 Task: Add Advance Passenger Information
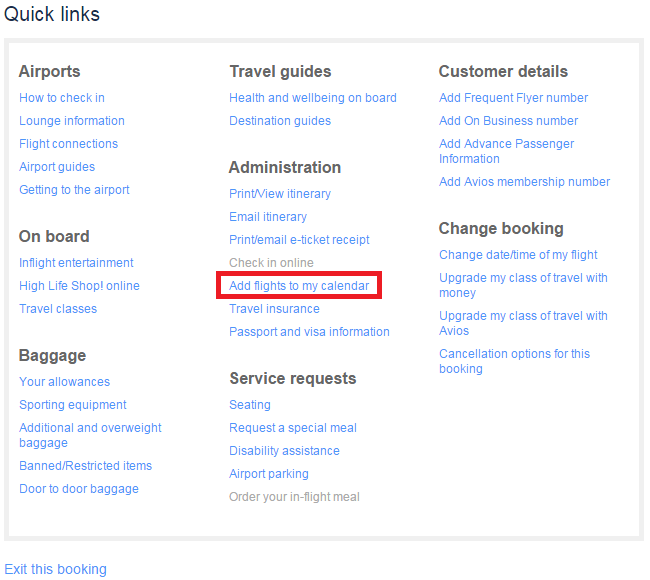point(507,151)
